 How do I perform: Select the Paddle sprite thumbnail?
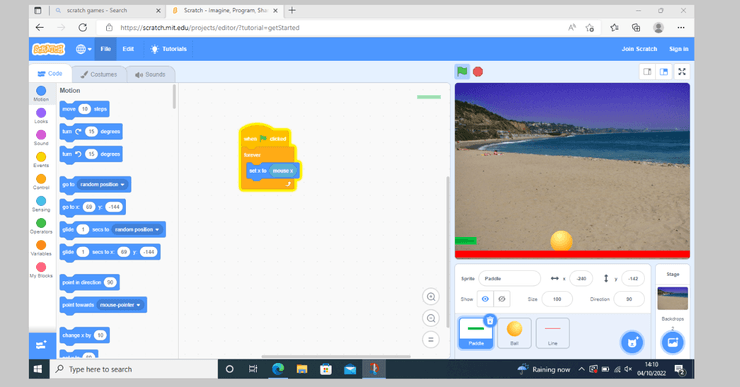pos(476,333)
